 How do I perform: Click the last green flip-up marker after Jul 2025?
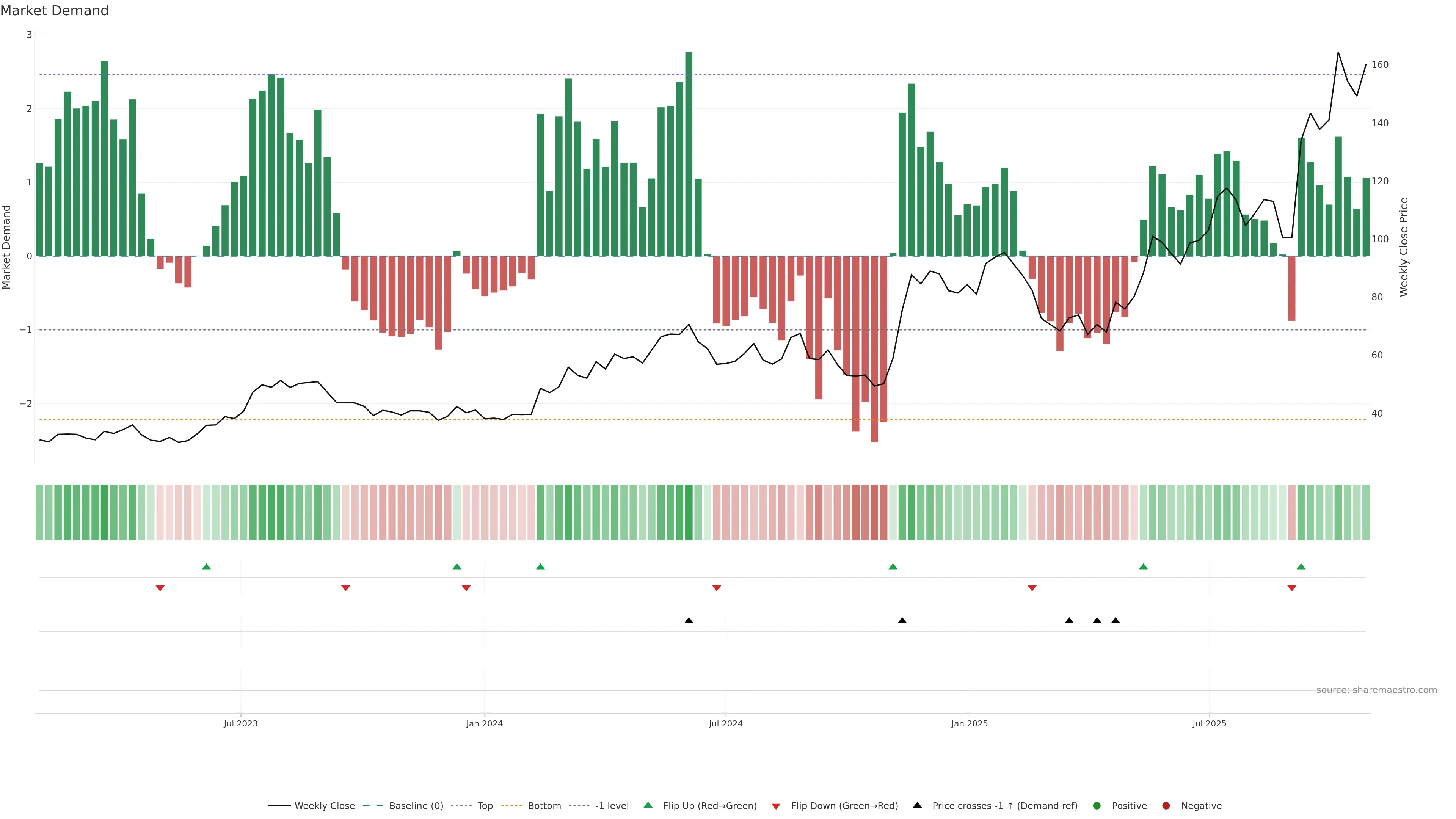[1301, 566]
